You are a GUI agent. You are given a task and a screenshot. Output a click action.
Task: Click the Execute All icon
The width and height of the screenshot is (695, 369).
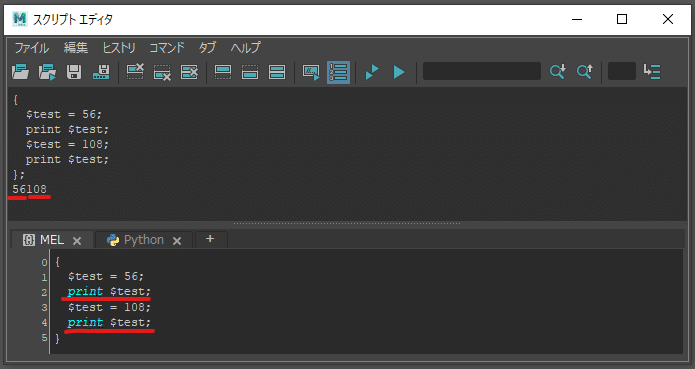click(372, 72)
